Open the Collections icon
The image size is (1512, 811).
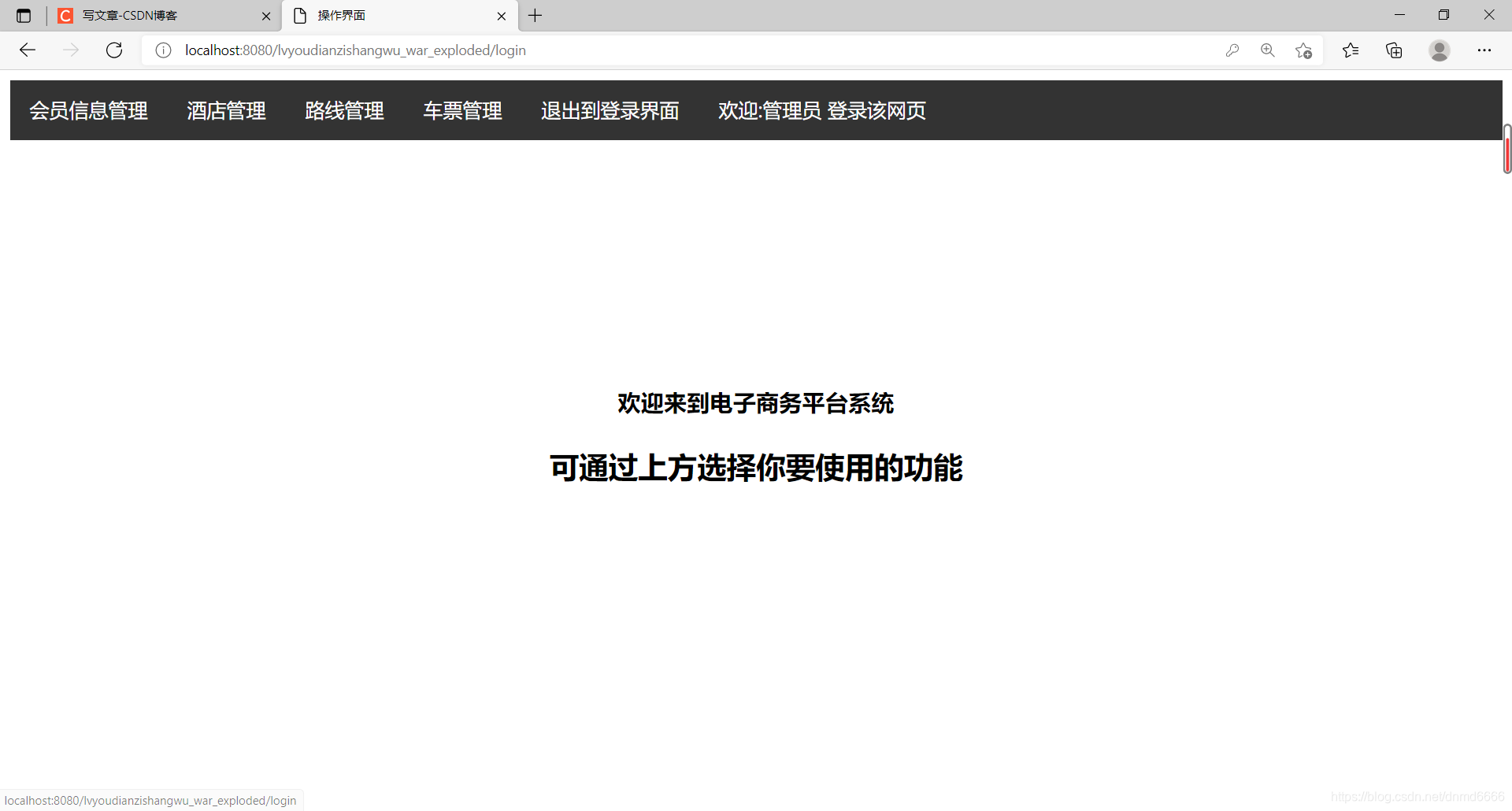coord(1394,50)
